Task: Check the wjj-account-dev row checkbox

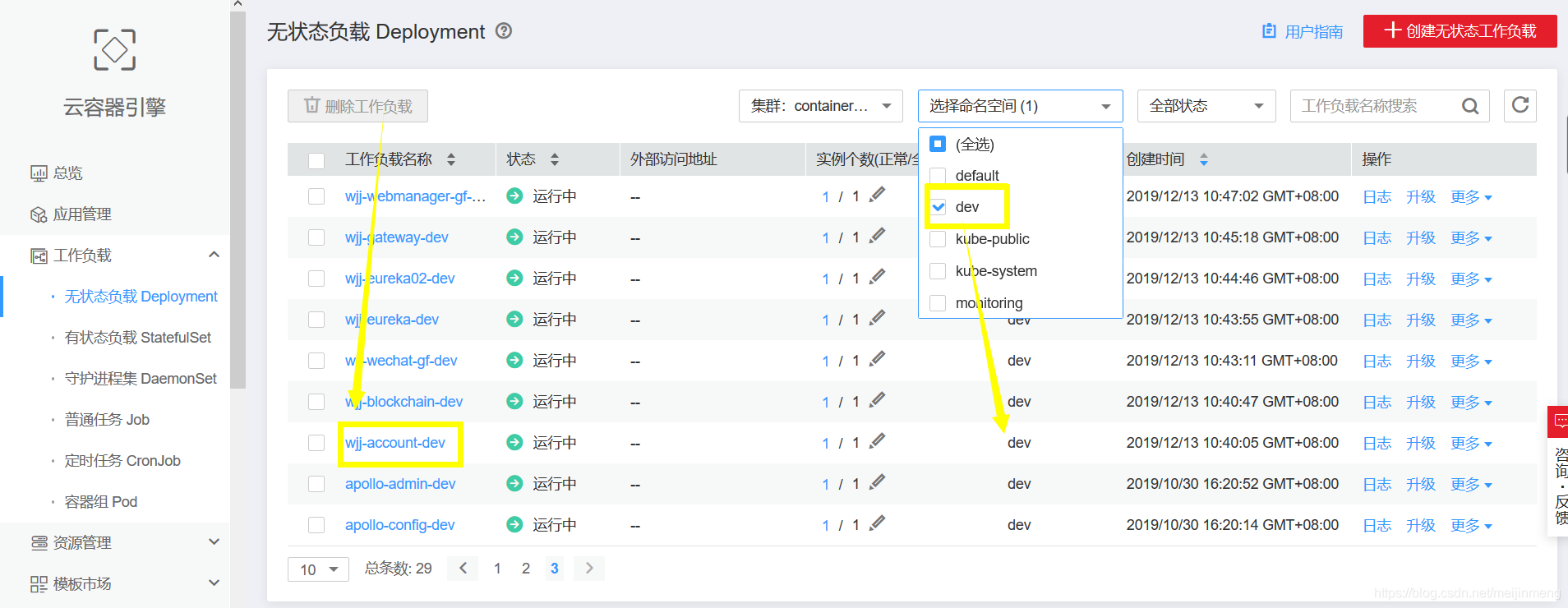Action: tap(316, 443)
